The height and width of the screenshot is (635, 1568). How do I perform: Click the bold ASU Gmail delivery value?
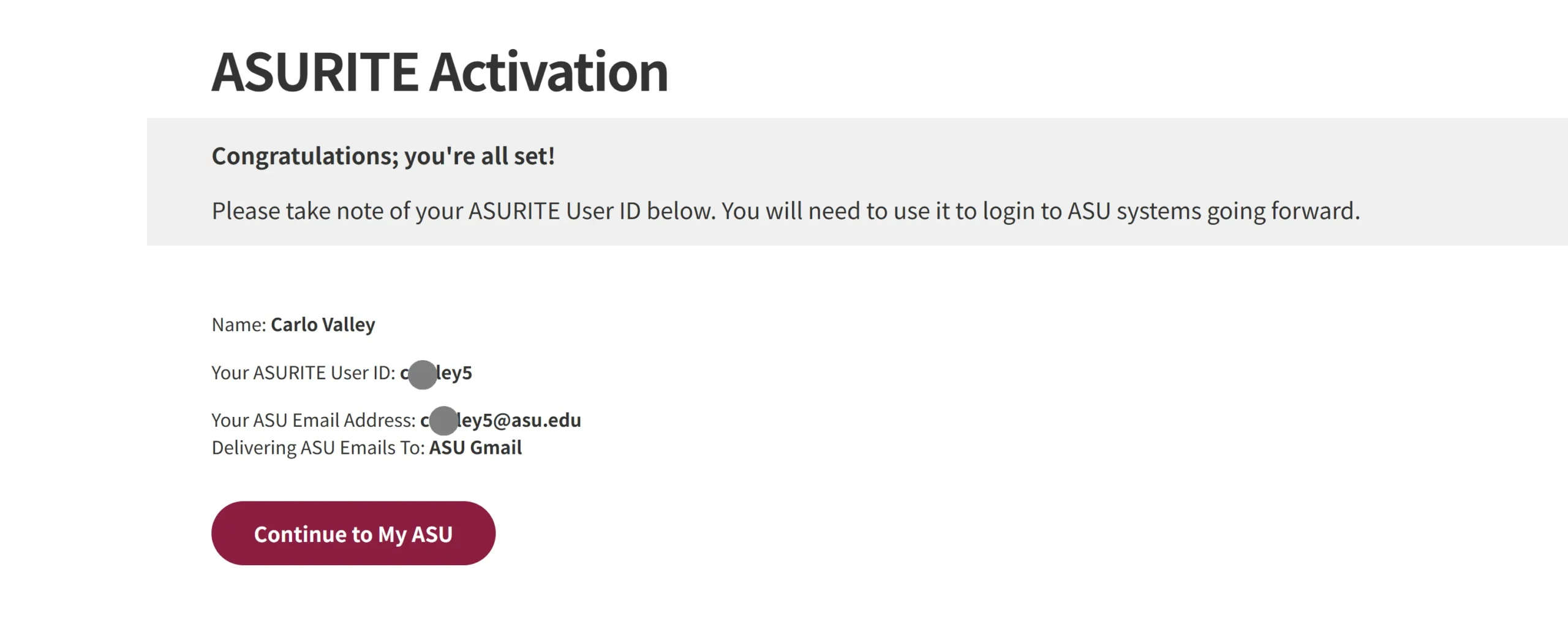475,448
